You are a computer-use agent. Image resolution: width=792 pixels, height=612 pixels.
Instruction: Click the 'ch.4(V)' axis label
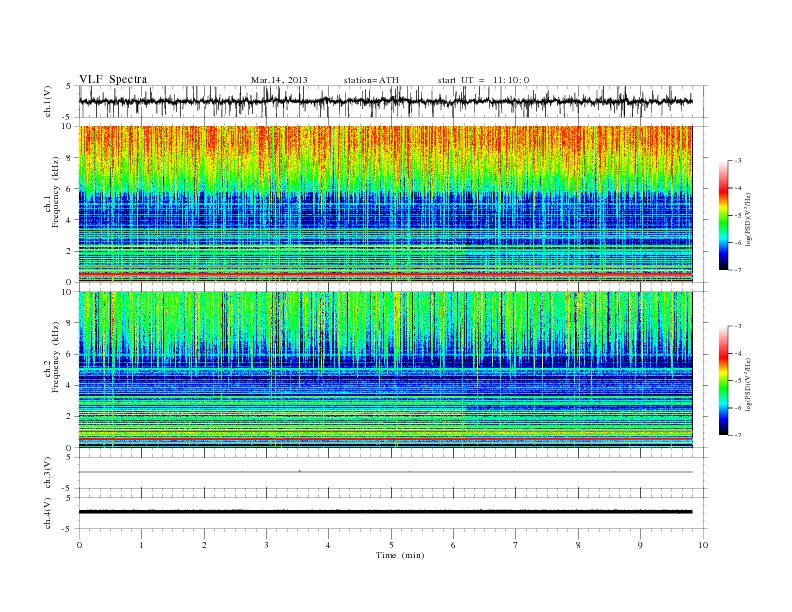[48, 513]
